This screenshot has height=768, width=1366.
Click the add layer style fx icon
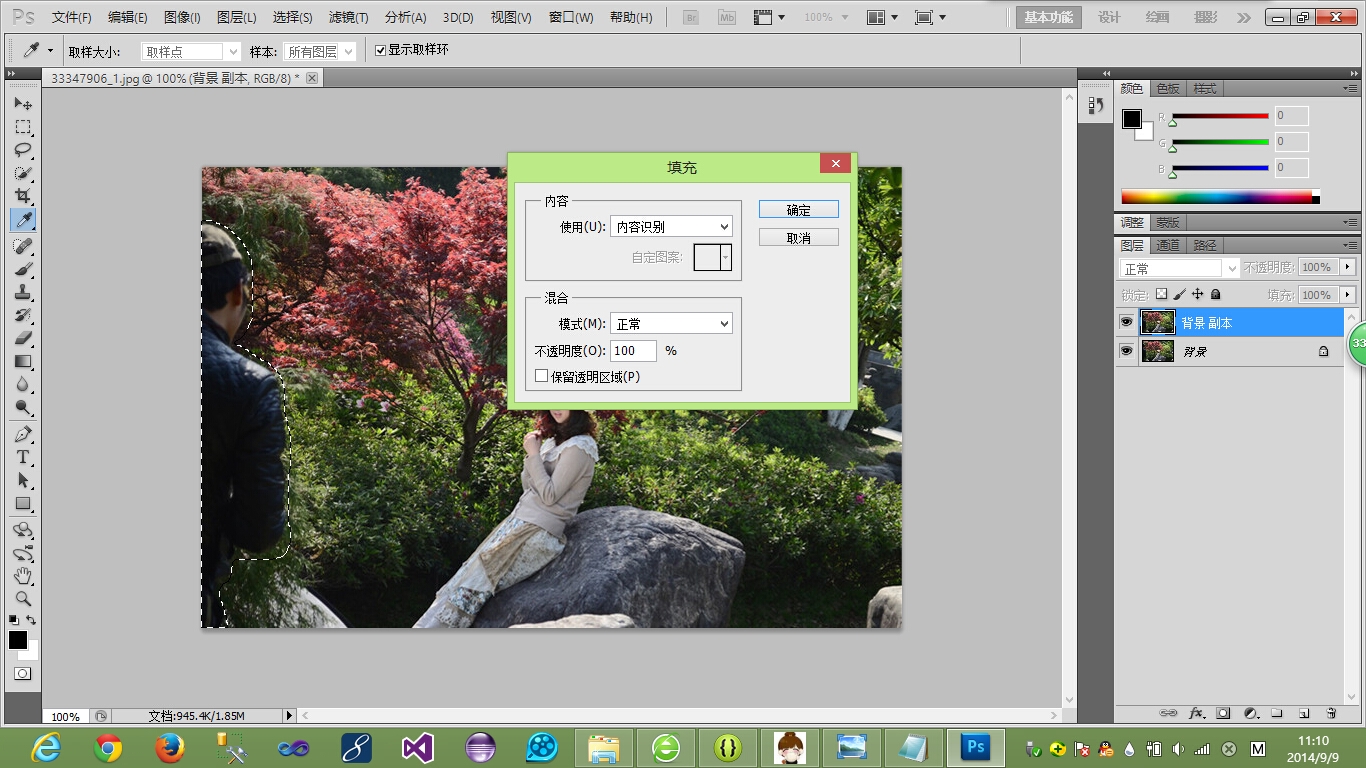pyautogui.click(x=1196, y=713)
